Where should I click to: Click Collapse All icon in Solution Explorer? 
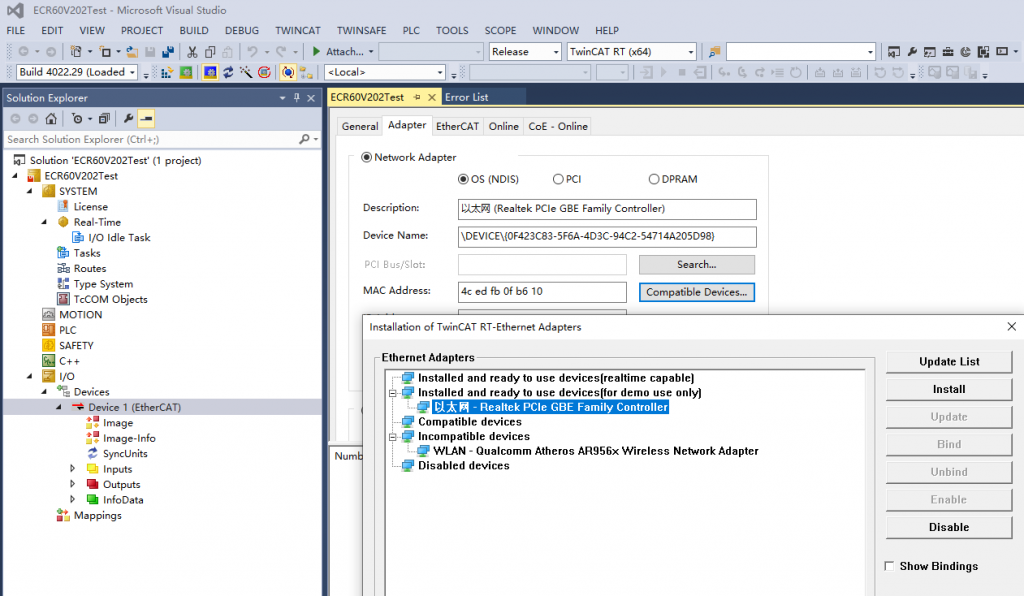pyautogui.click(x=104, y=119)
